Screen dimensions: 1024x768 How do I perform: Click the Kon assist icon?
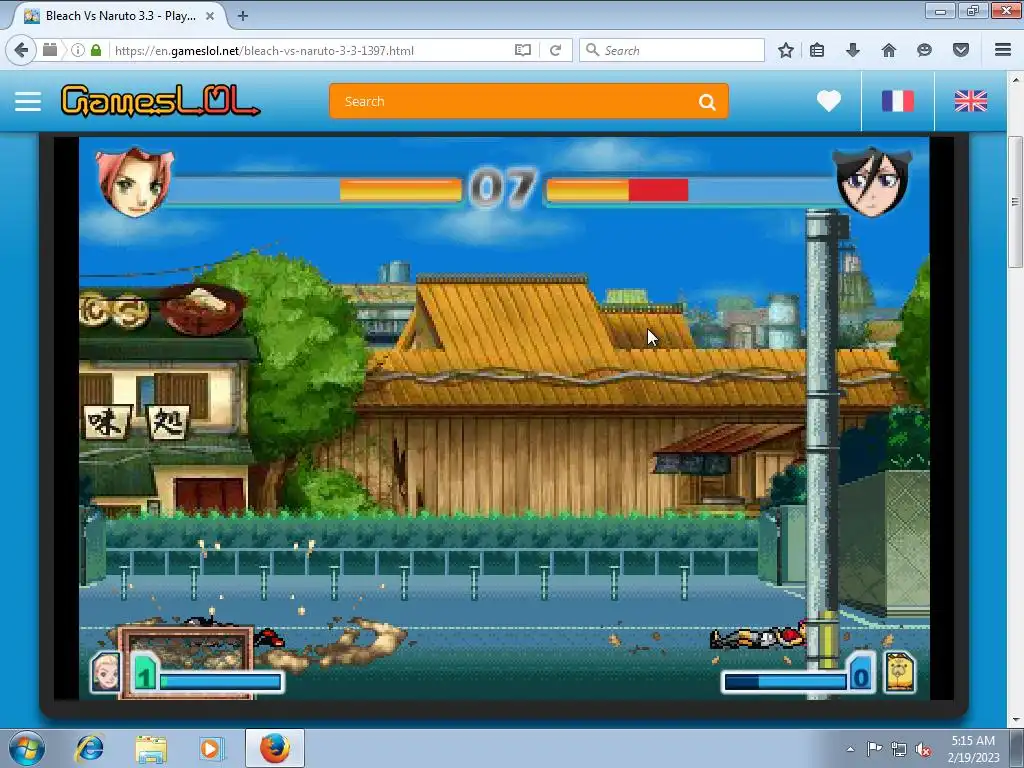pyautogui.click(x=900, y=672)
